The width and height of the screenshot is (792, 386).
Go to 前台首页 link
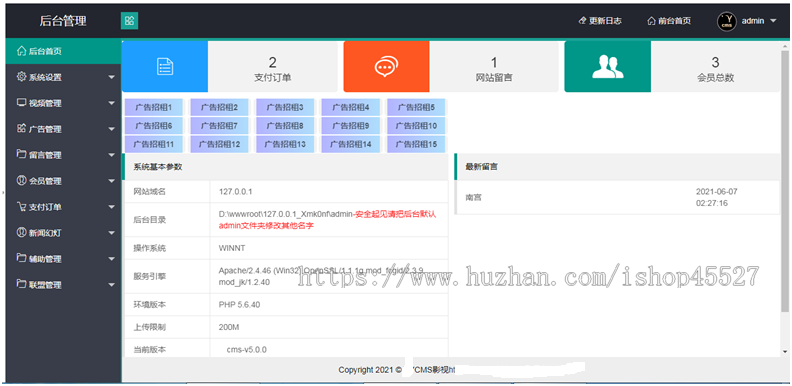[x=669, y=21]
